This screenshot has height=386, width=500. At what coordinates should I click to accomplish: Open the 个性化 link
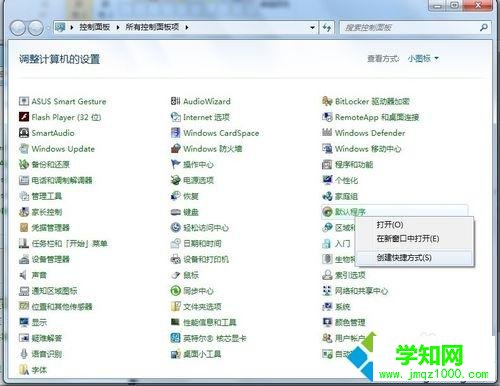[x=346, y=180]
